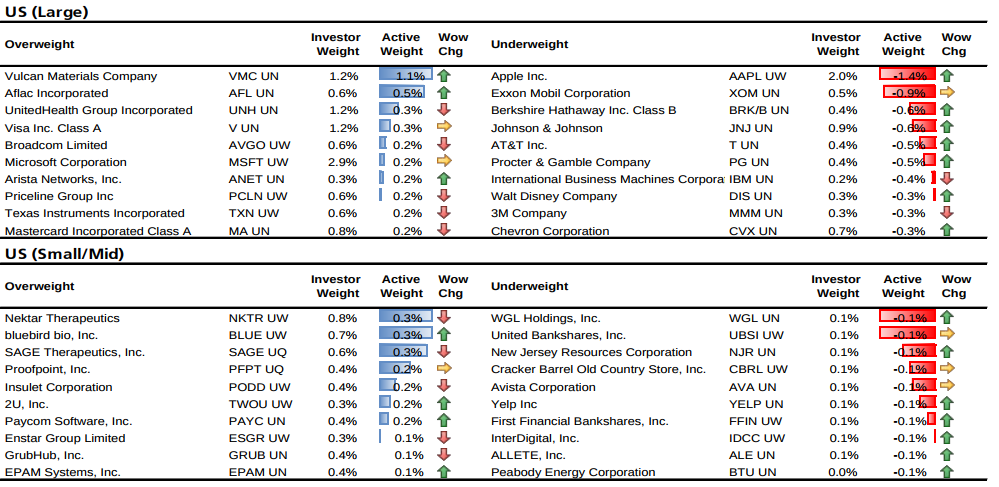Viewport: 999px width, 487px height.
Task: Click the red down arrow for IBM
Action: coord(947,179)
